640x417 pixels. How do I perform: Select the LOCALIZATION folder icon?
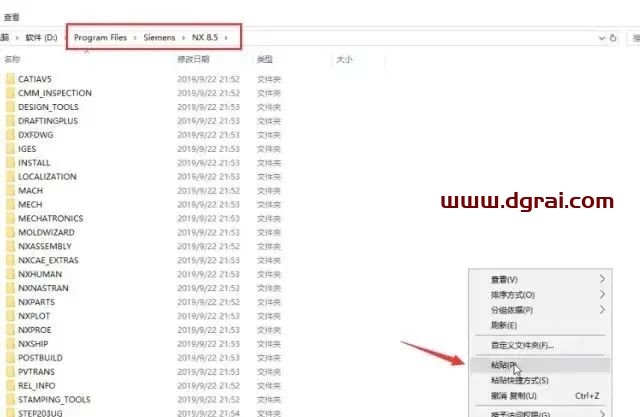[x=11, y=176]
